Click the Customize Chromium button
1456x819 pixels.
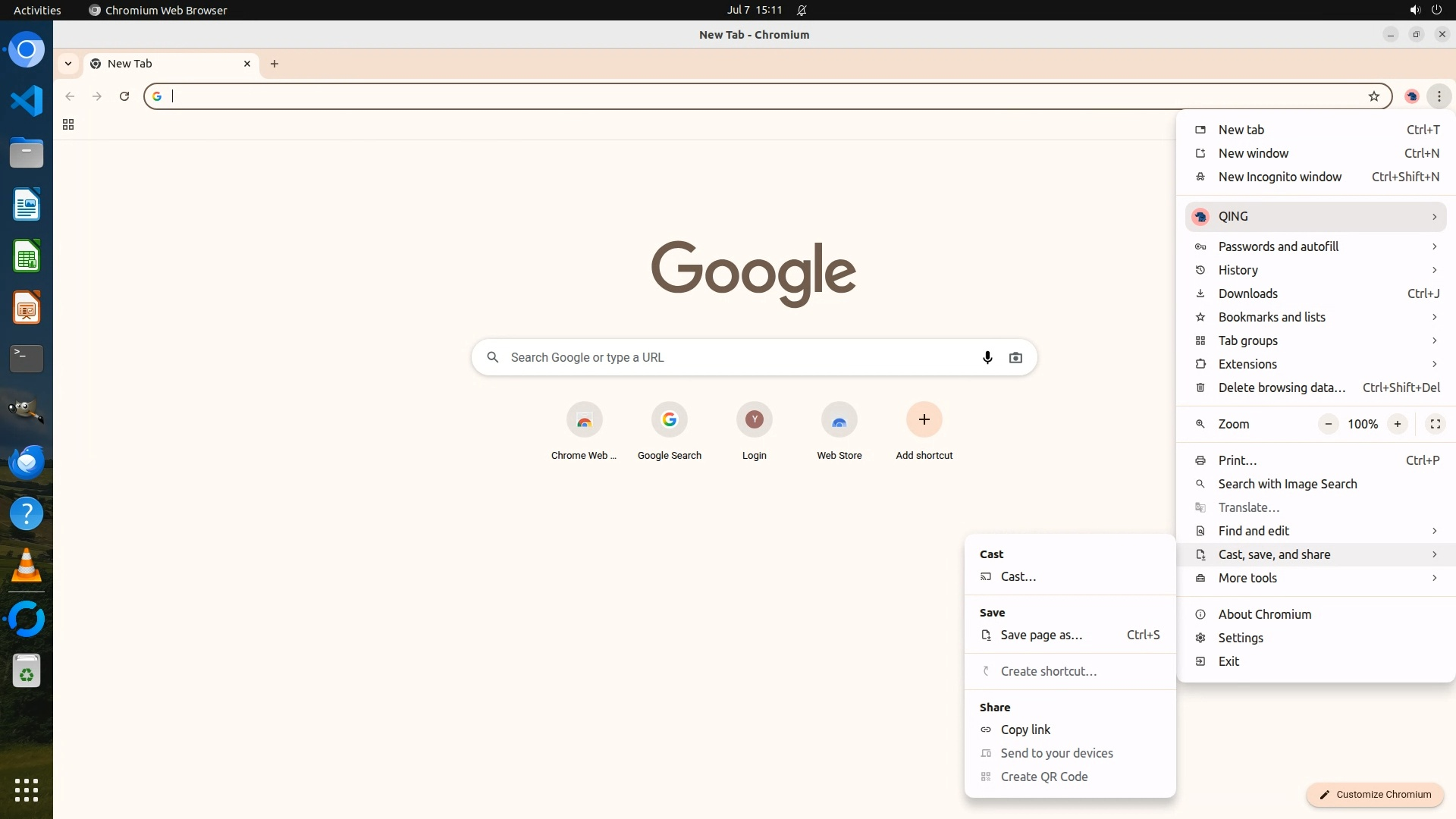(x=1374, y=795)
